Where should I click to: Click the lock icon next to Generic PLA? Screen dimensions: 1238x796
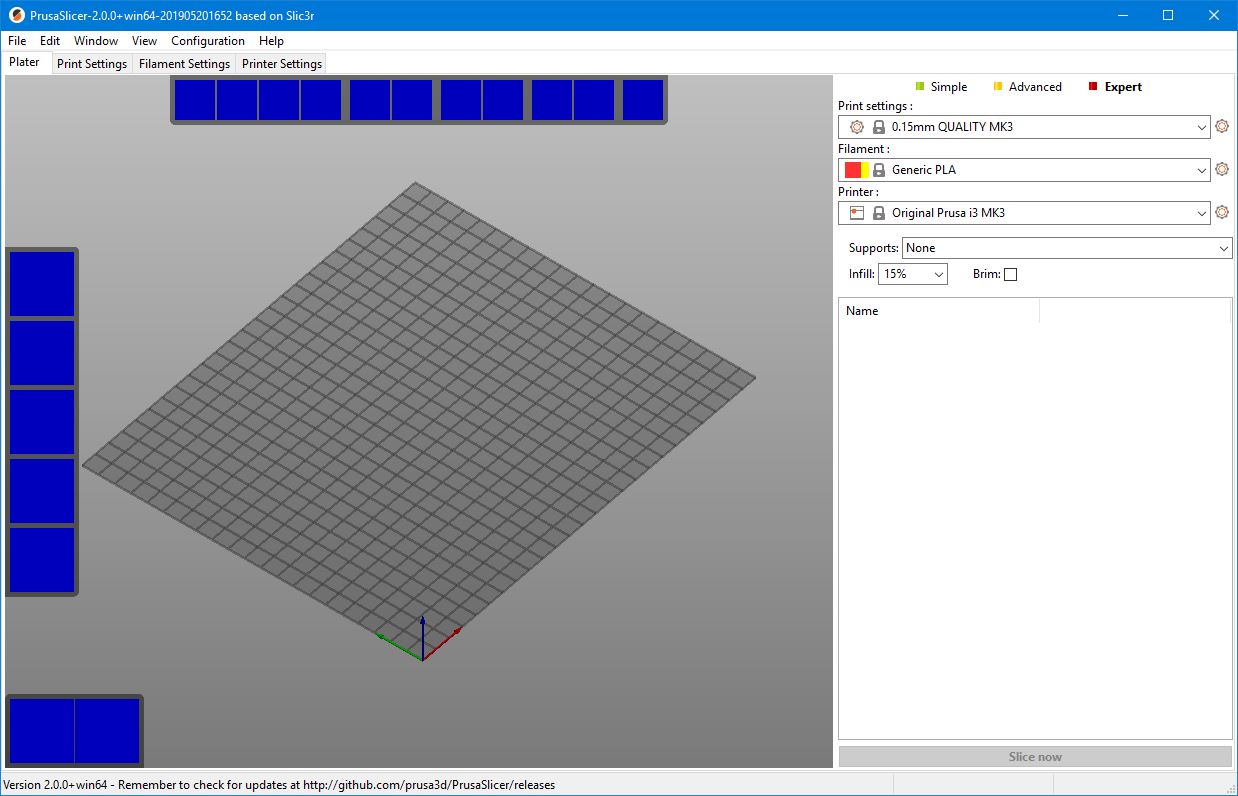[878, 170]
